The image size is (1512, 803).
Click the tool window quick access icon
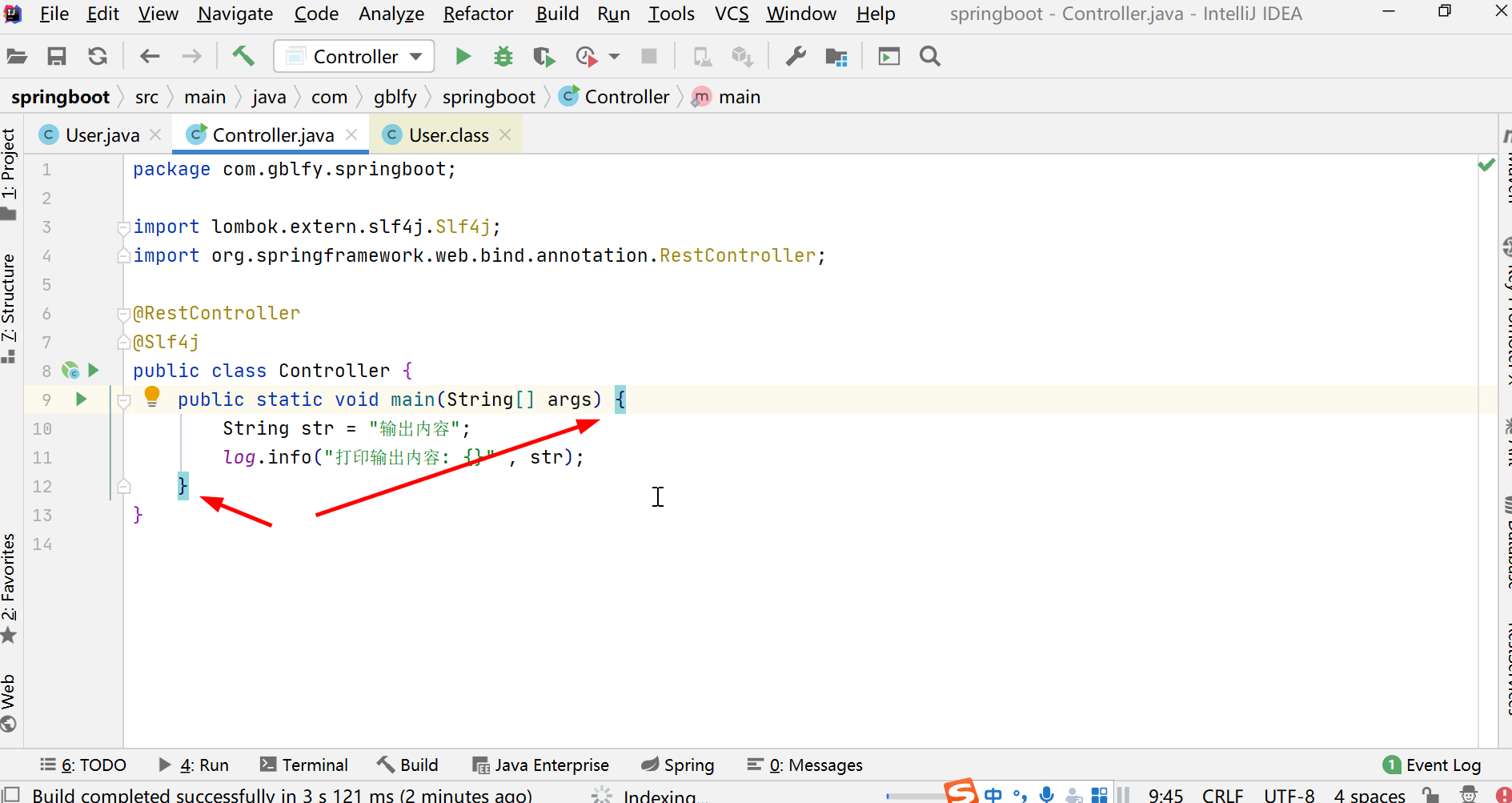10,794
